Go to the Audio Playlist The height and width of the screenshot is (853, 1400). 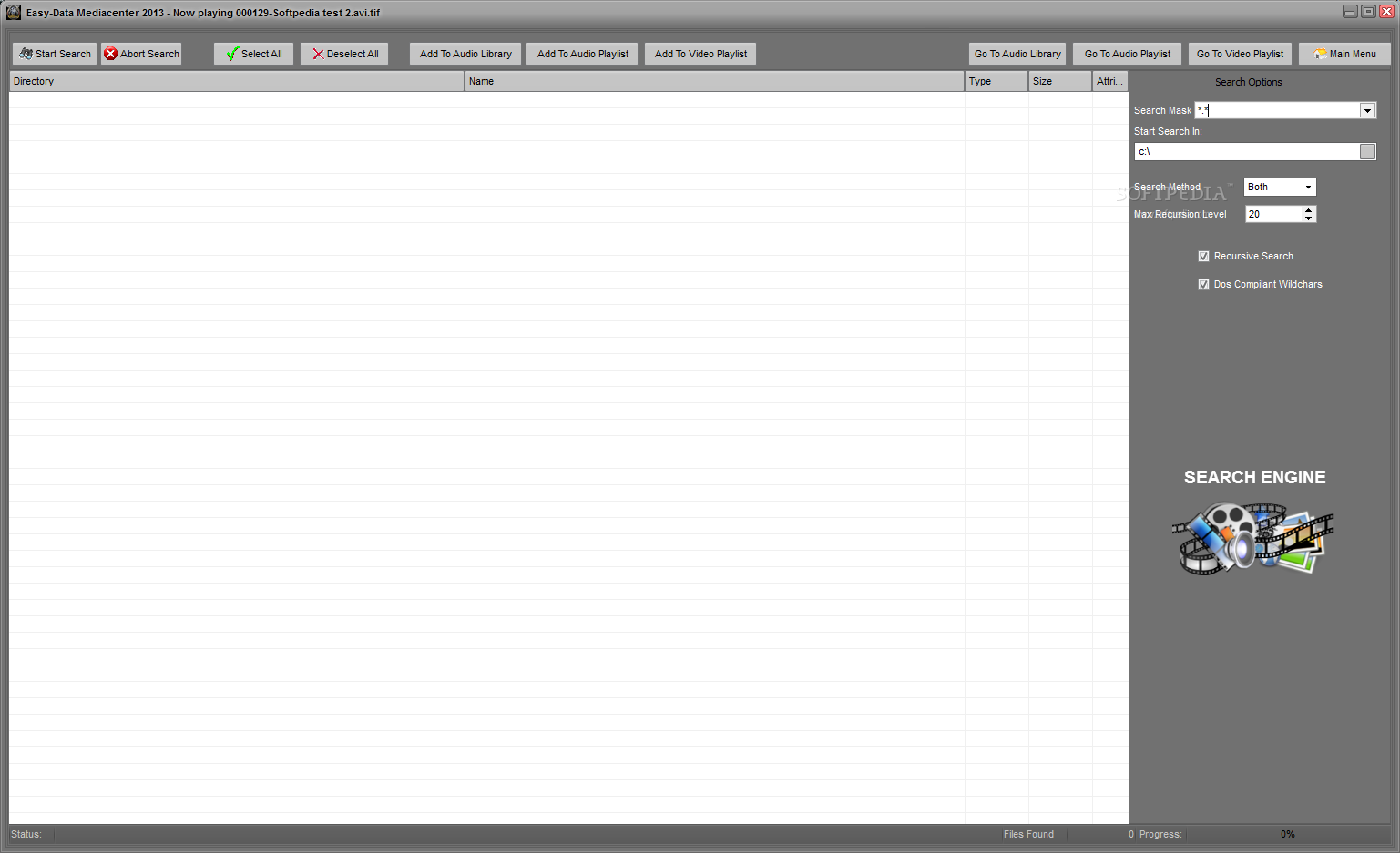[1128, 54]
